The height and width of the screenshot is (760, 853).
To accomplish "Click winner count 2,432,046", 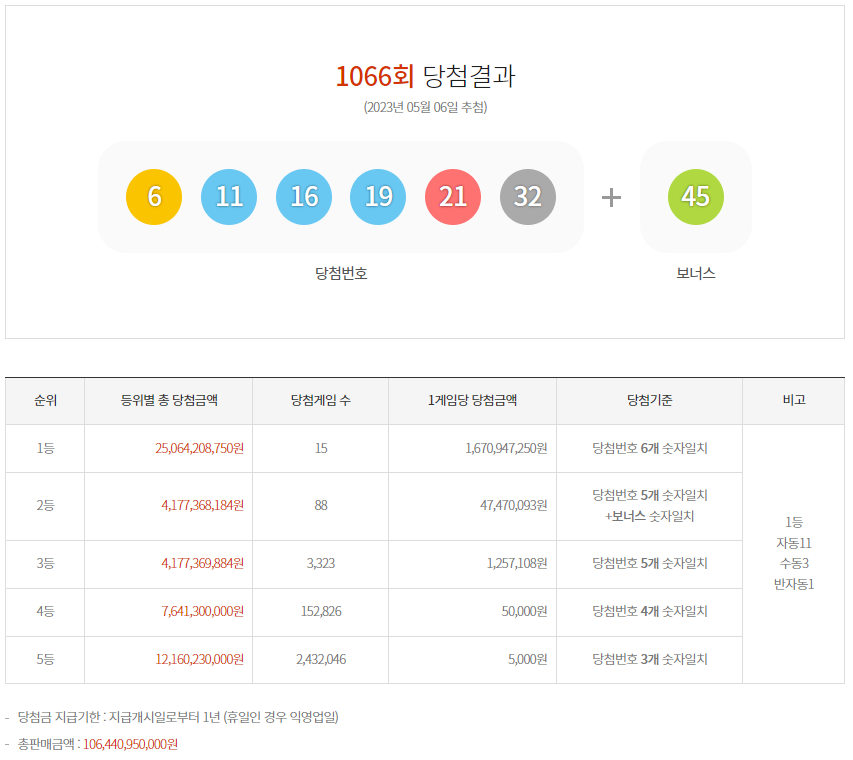I will (321, 659).
